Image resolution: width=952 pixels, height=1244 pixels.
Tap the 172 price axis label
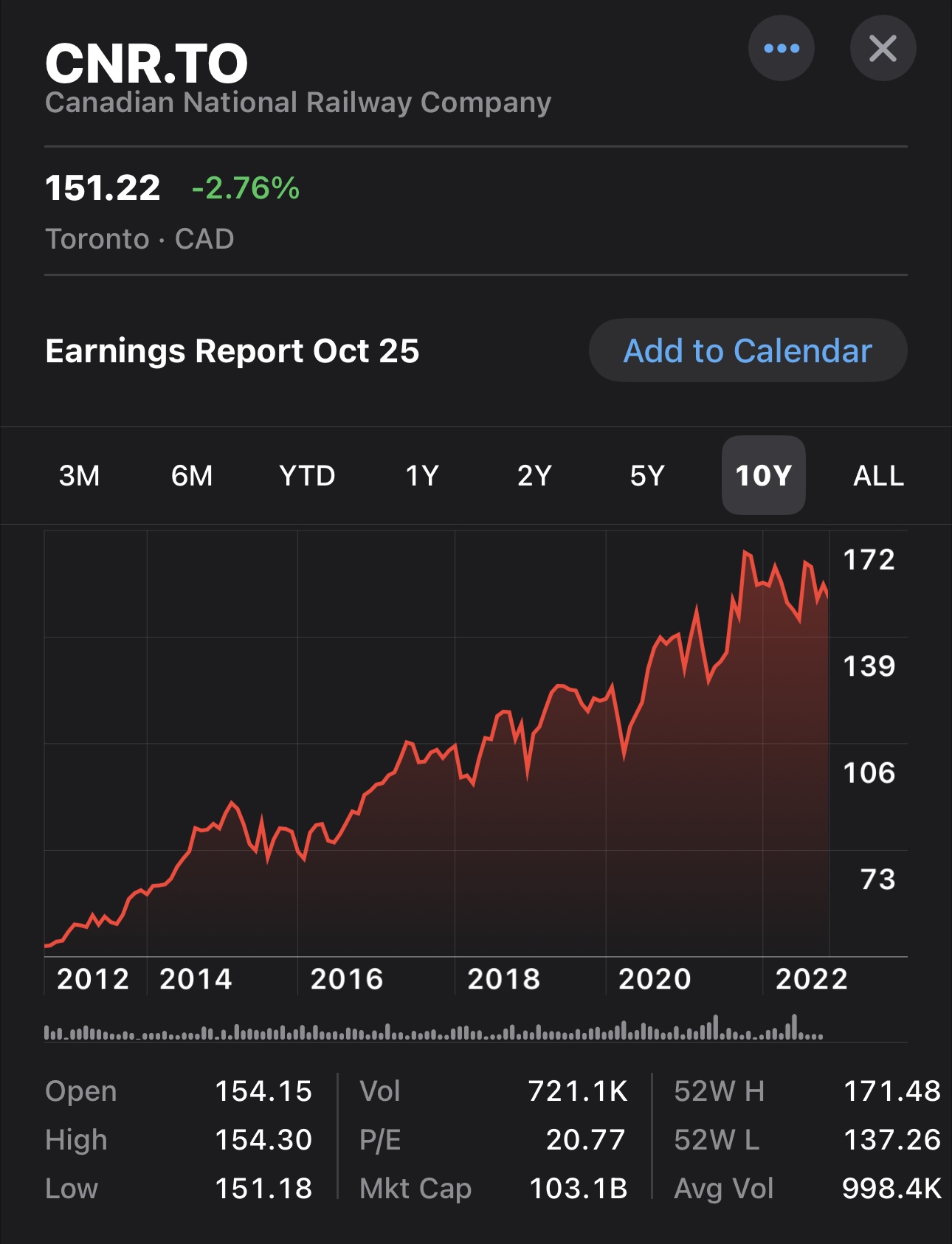click(x=869, y=560)
